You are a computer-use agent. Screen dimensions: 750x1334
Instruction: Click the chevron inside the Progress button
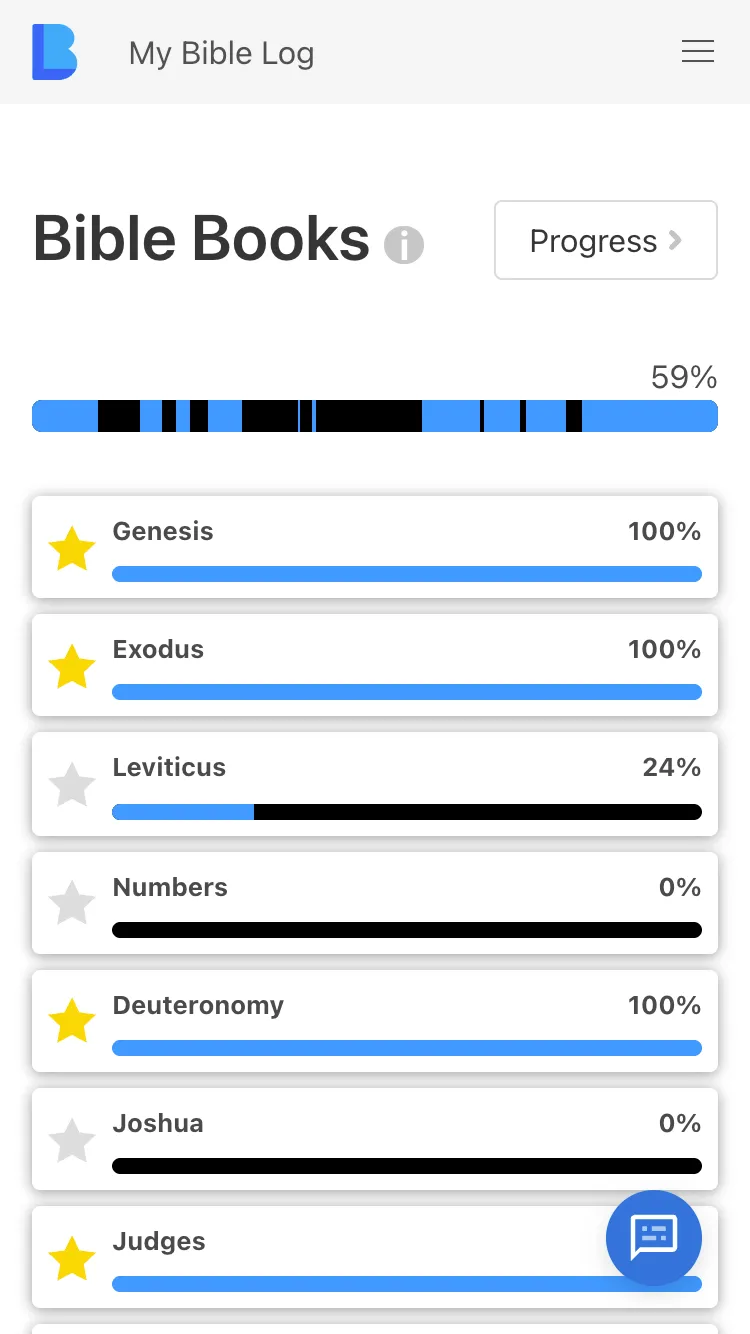tap(675, 240)
